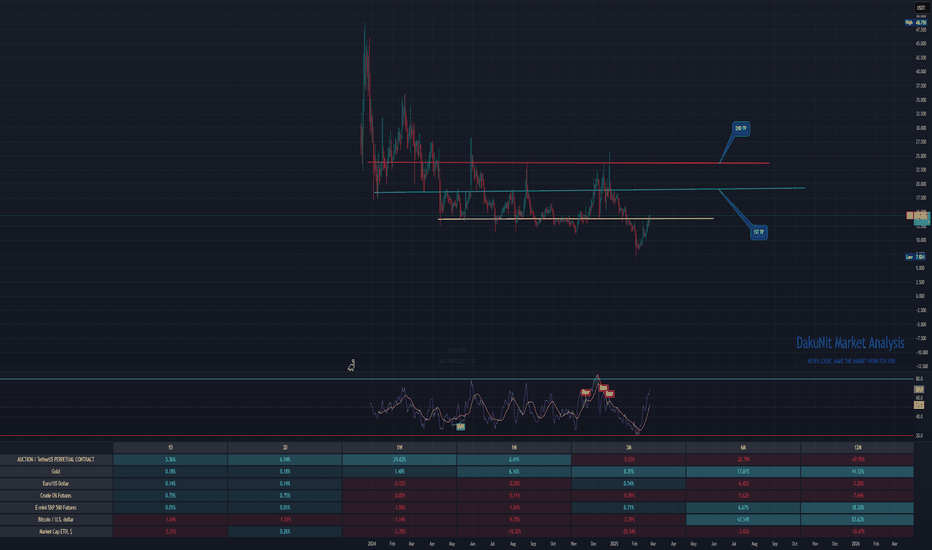Click the current price tag on the axis
The height and width of the screenshot is (550, 932).
(919, 217)
